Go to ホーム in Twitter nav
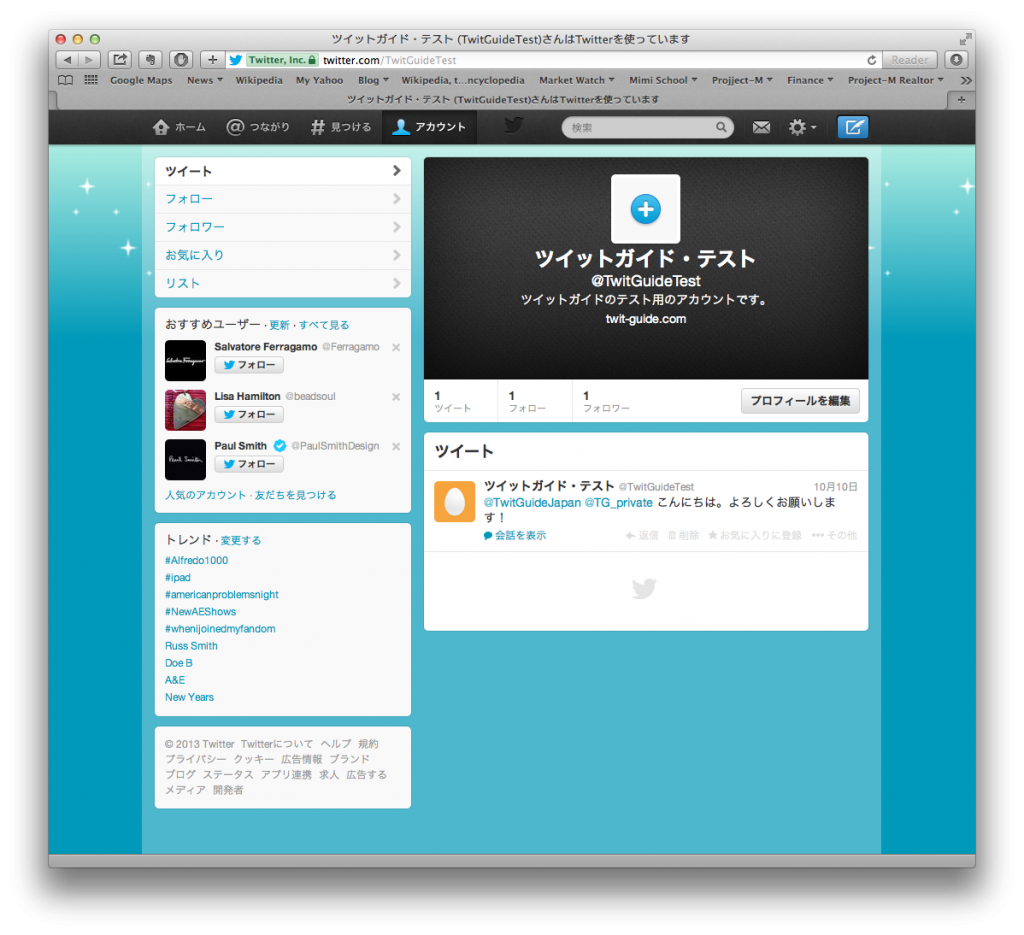The image size is (1024, 935). point(179,127)
